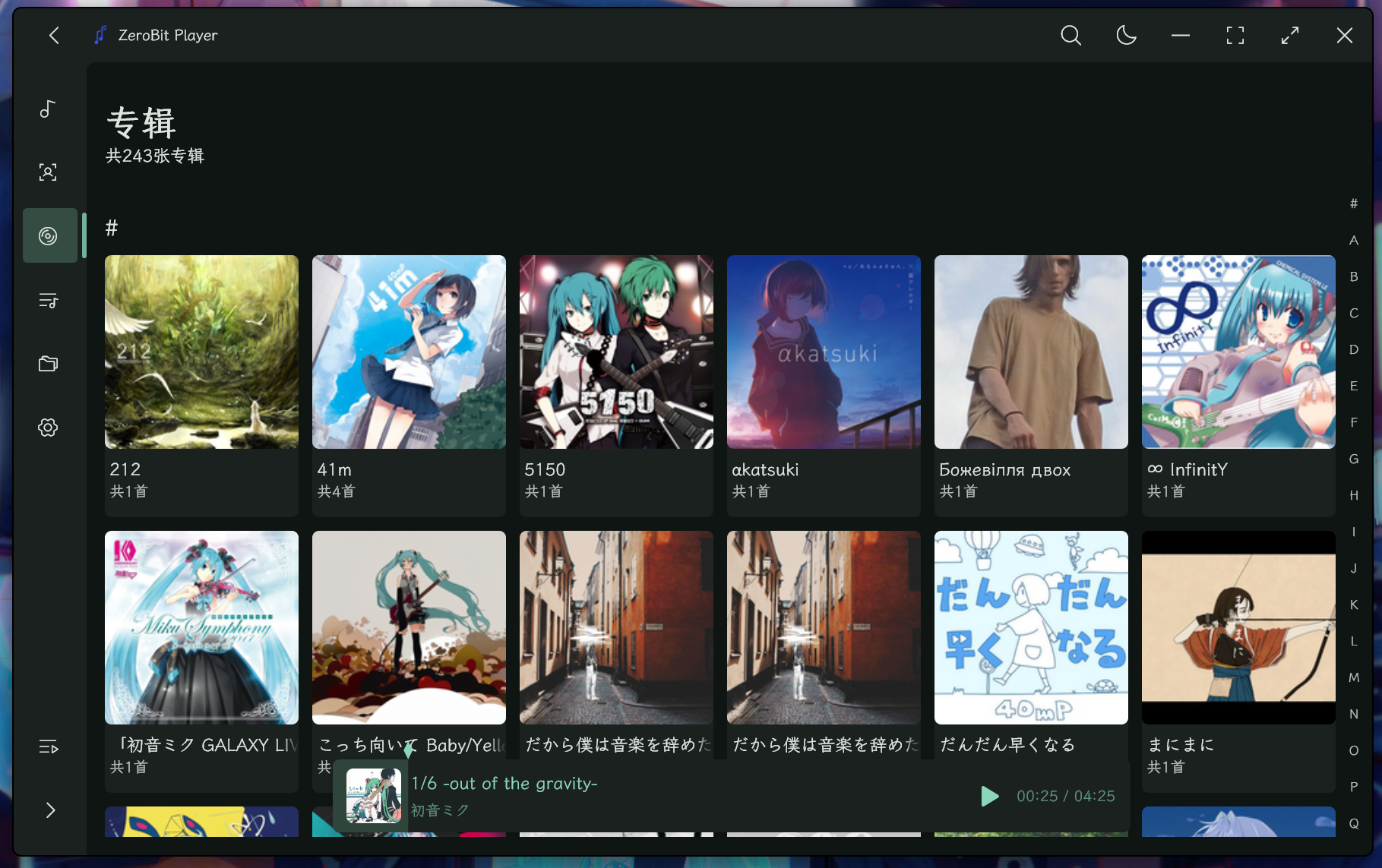Open the 5150 album cover
The width and height of the screenshot is (1382, 868).
(x=616, y=352)
